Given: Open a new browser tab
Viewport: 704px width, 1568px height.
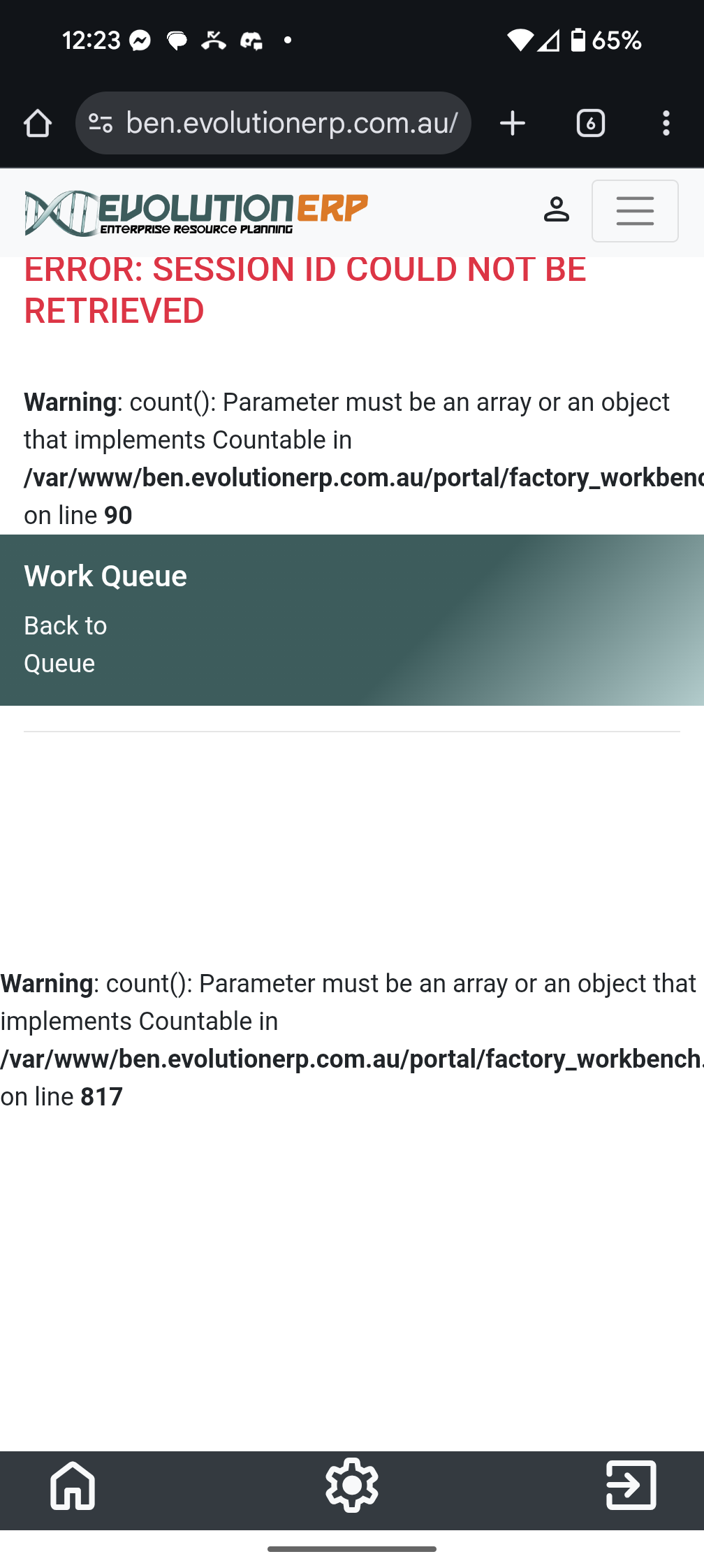Looking at the screenshot, I should [513, 124].
